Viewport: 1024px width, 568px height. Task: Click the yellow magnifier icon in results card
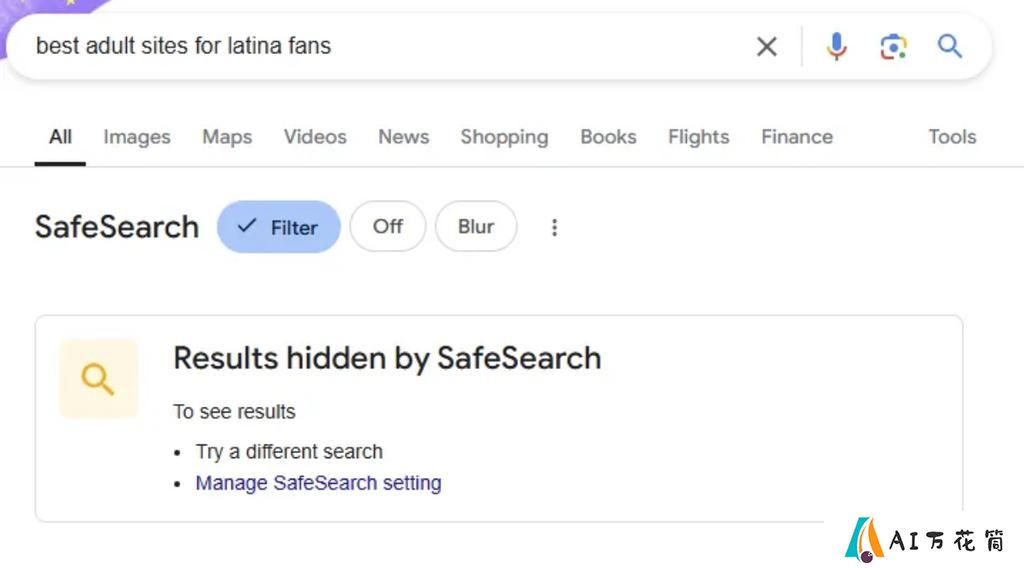tap(99, 379)
